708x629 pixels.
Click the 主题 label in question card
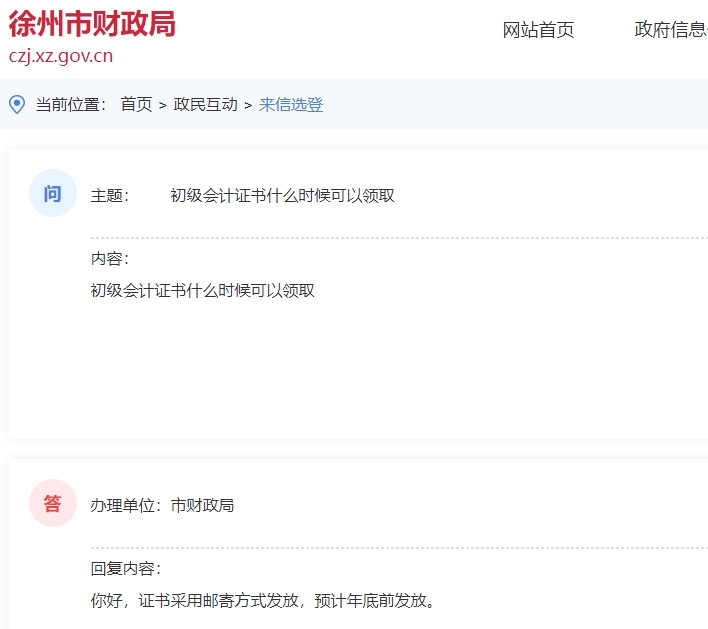[110, 196]
